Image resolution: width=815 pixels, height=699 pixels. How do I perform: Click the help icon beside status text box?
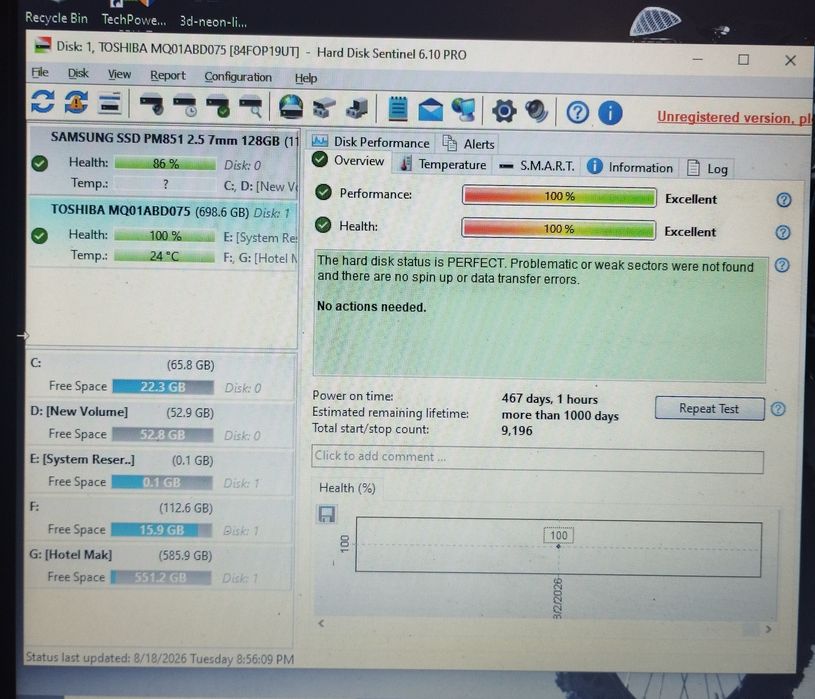782,266
